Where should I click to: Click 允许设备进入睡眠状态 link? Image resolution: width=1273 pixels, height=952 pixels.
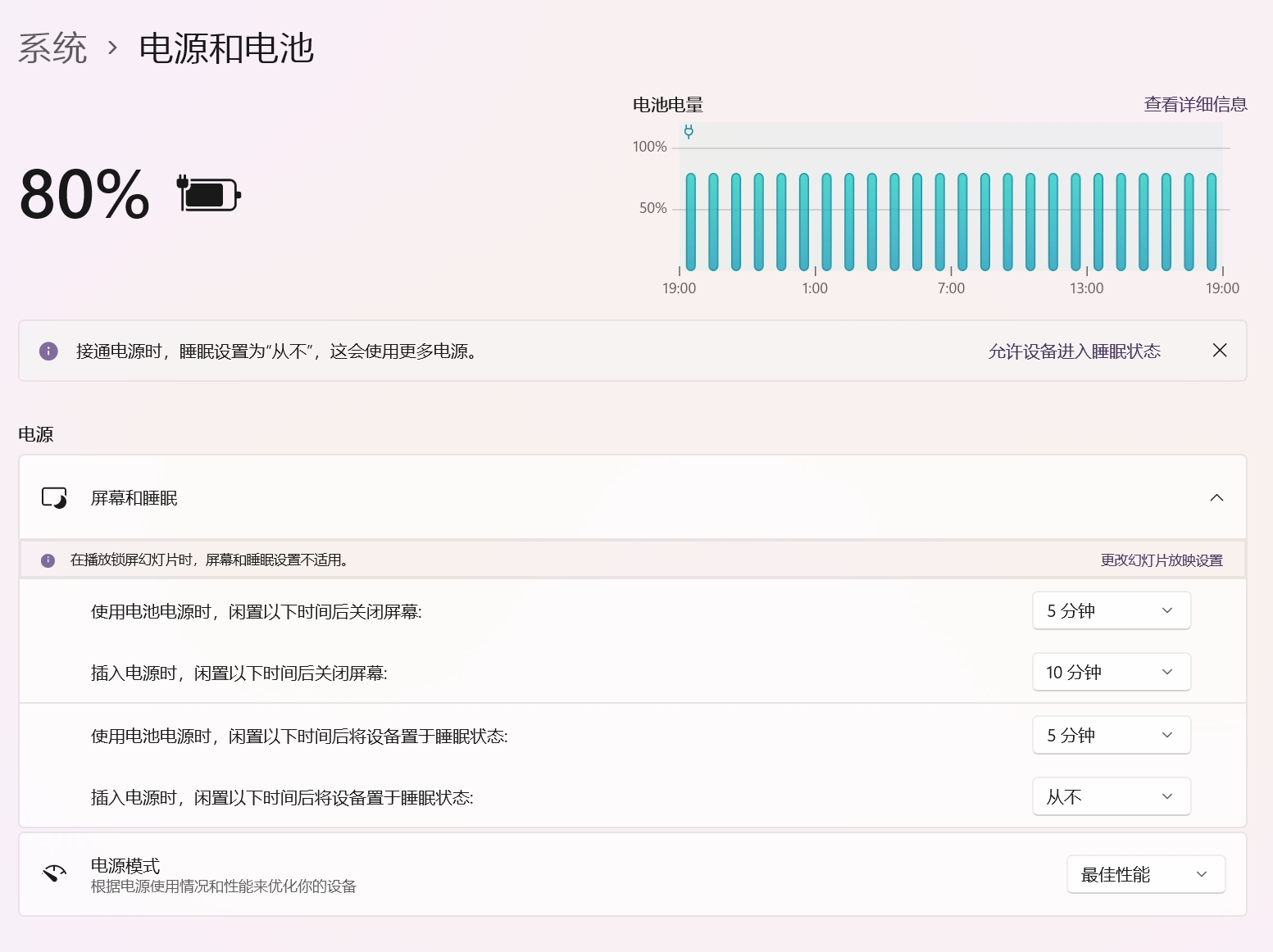pos(1074,351)
